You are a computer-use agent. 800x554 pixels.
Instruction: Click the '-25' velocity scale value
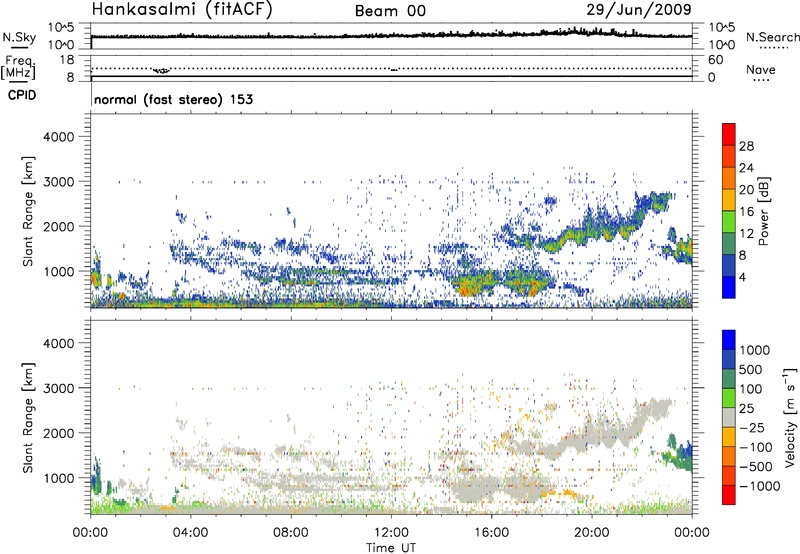(x=752, y=427)
